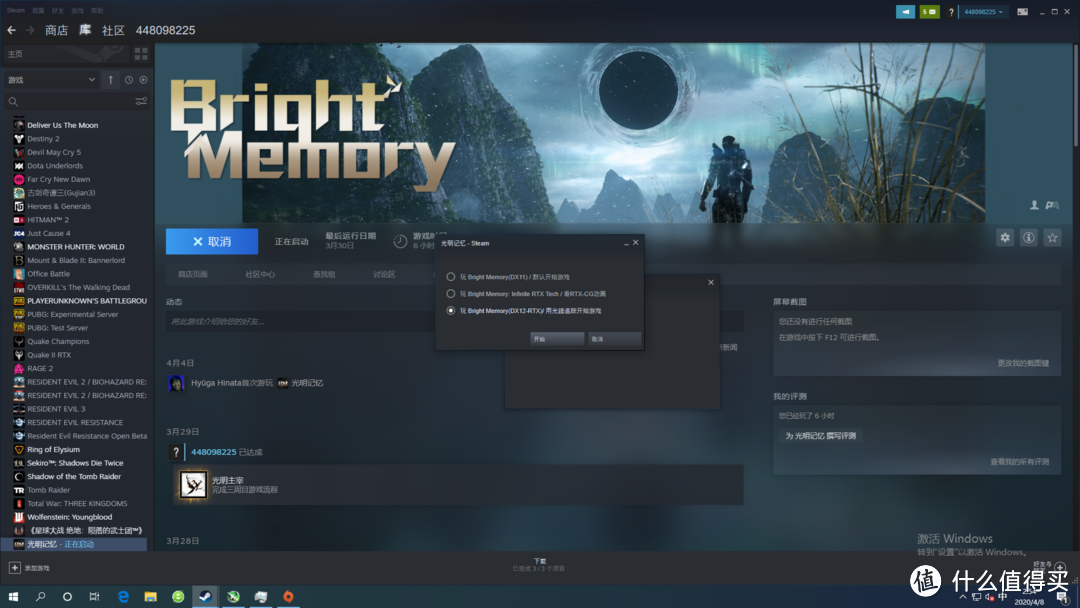Image resolution: width=1080 pixels, height=608 pixels.
Task: Favorite the game with star icon
Action: coord(1052,238)
